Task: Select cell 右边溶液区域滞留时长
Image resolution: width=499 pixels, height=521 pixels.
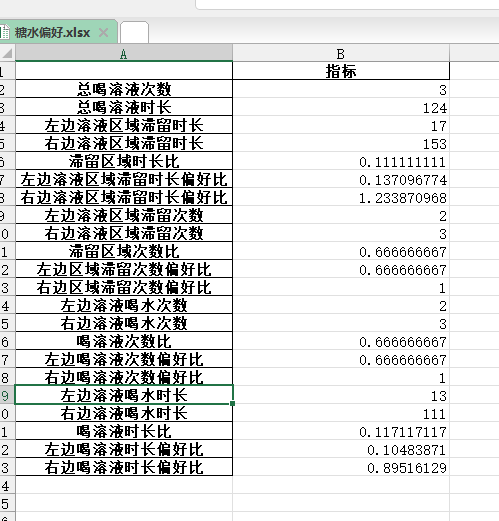Action: [x=124, y=143]
